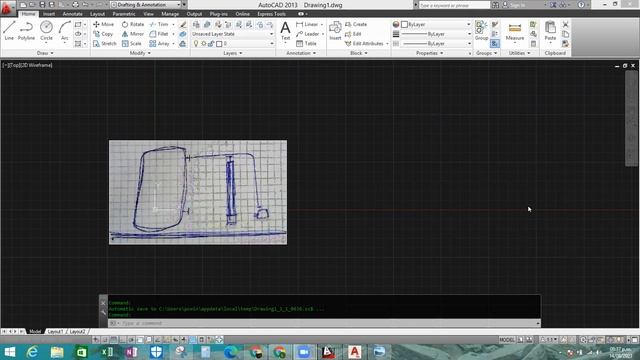Select the Arc tool
640x360 pixels.
[64, 31]
